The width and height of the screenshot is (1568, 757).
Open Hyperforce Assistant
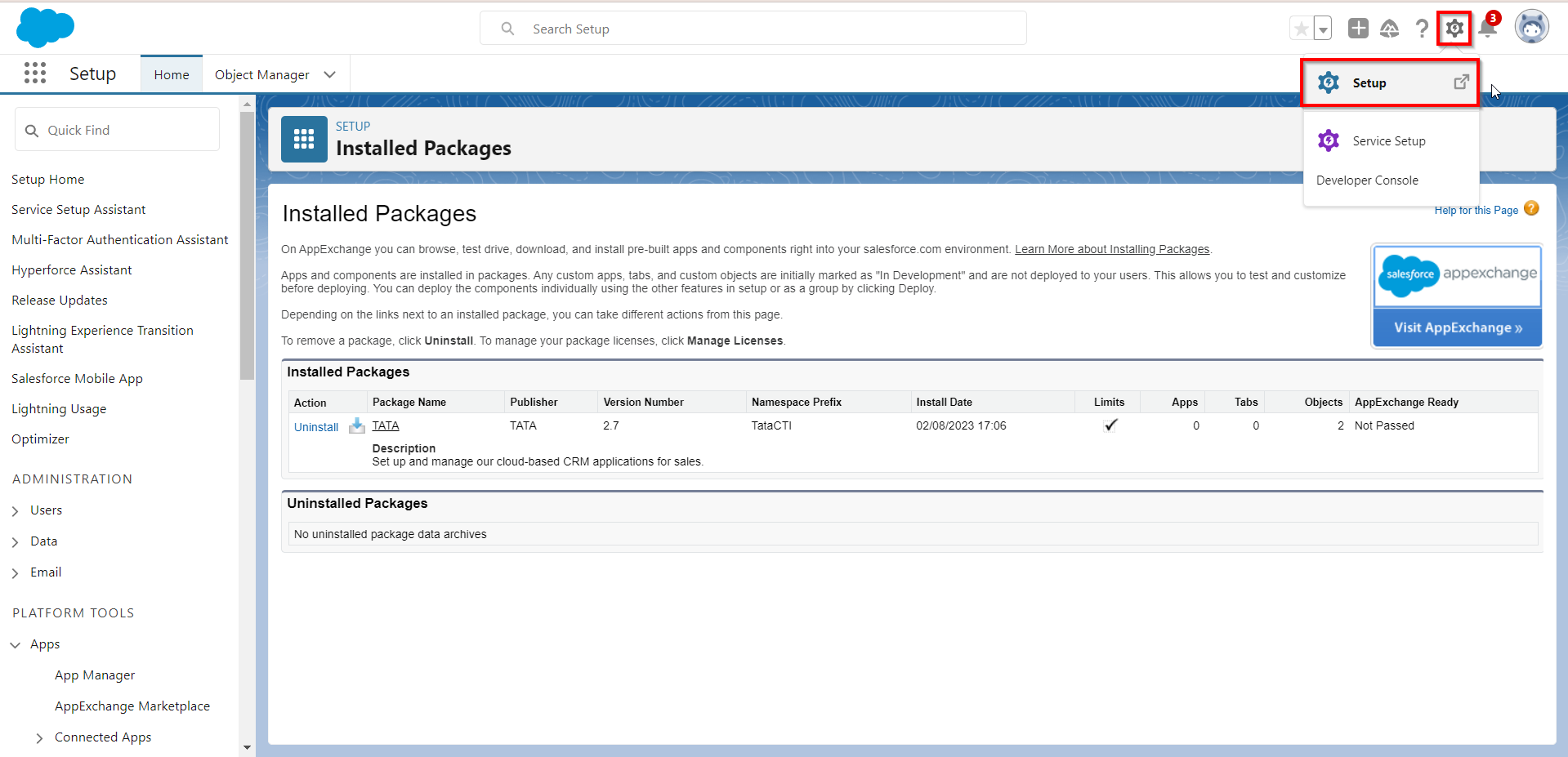pos(72,270)
